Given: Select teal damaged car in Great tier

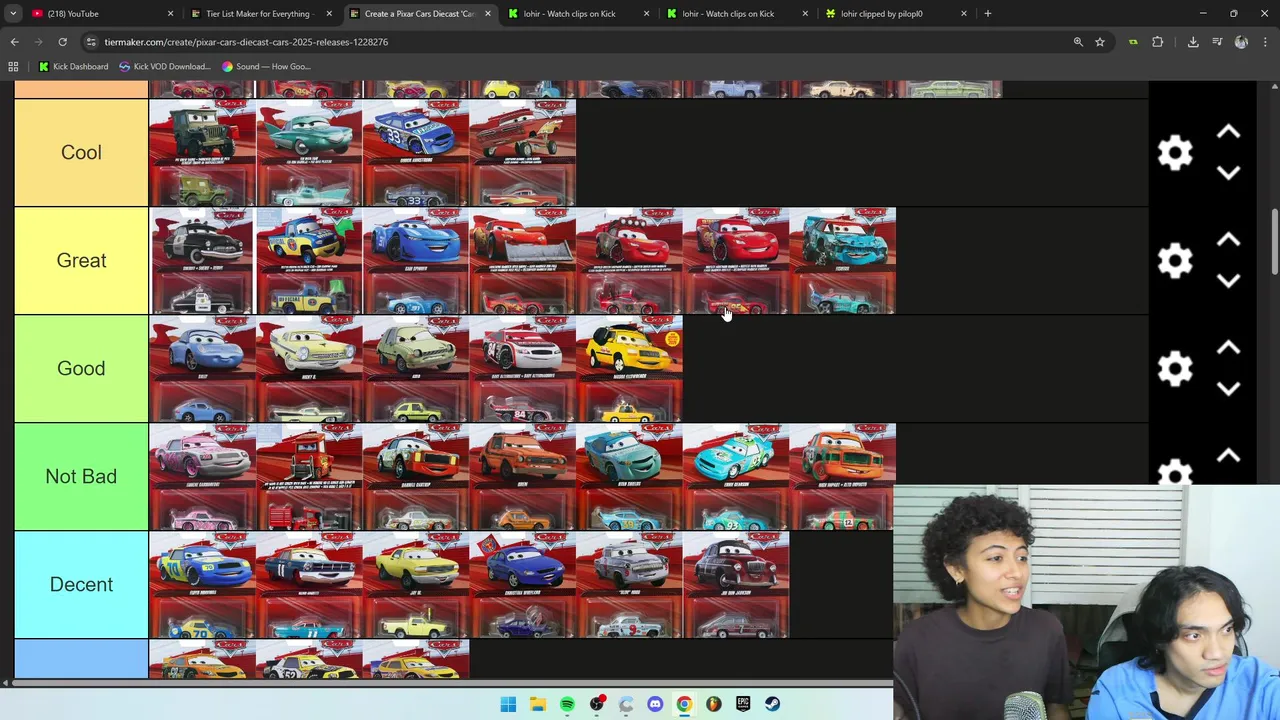Looking at the screenshot, I should coord(843,261).
